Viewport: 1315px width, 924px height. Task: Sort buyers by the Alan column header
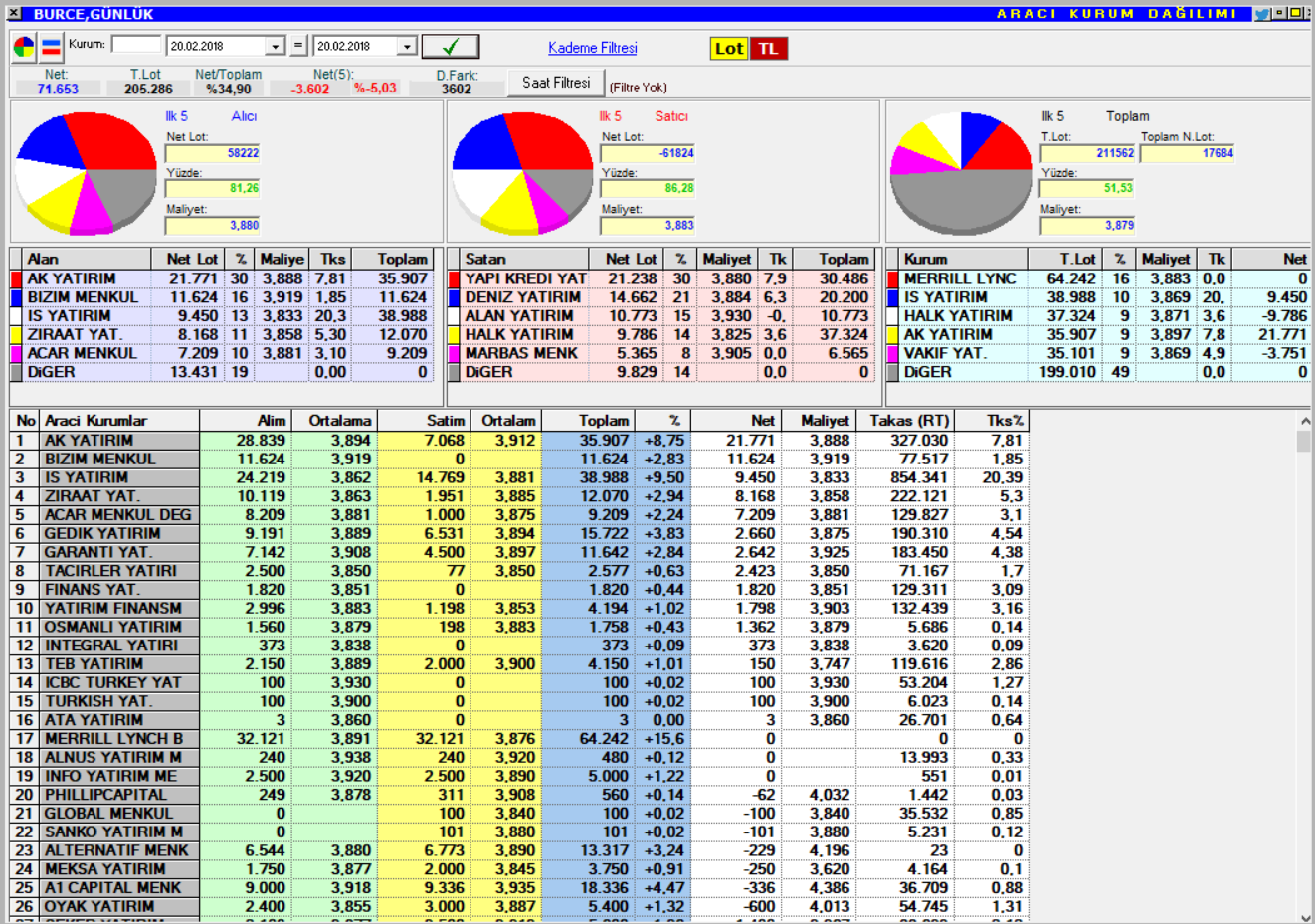87,259
